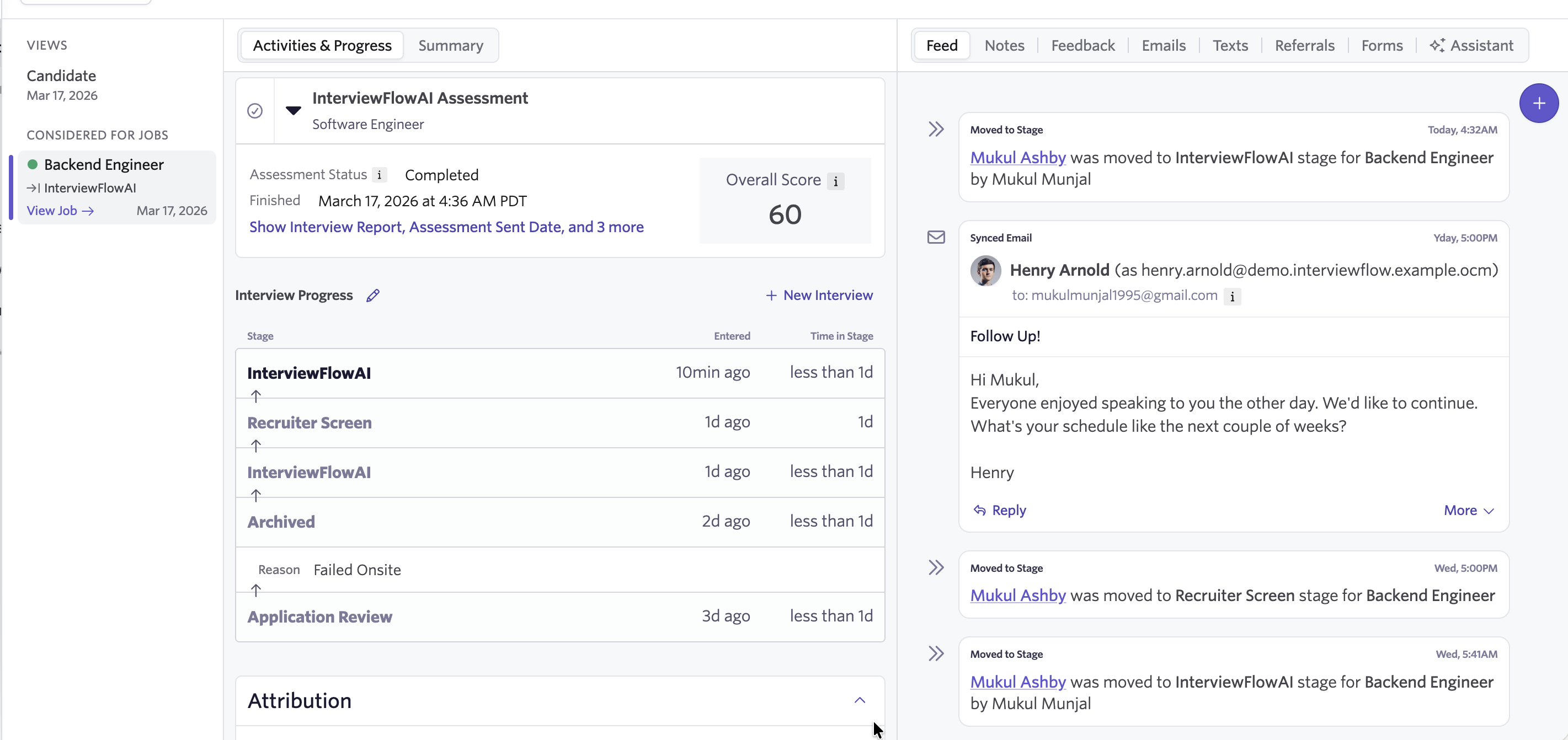Open the View Job link
The image size is (1568, 740).
[x=60, y=211]
